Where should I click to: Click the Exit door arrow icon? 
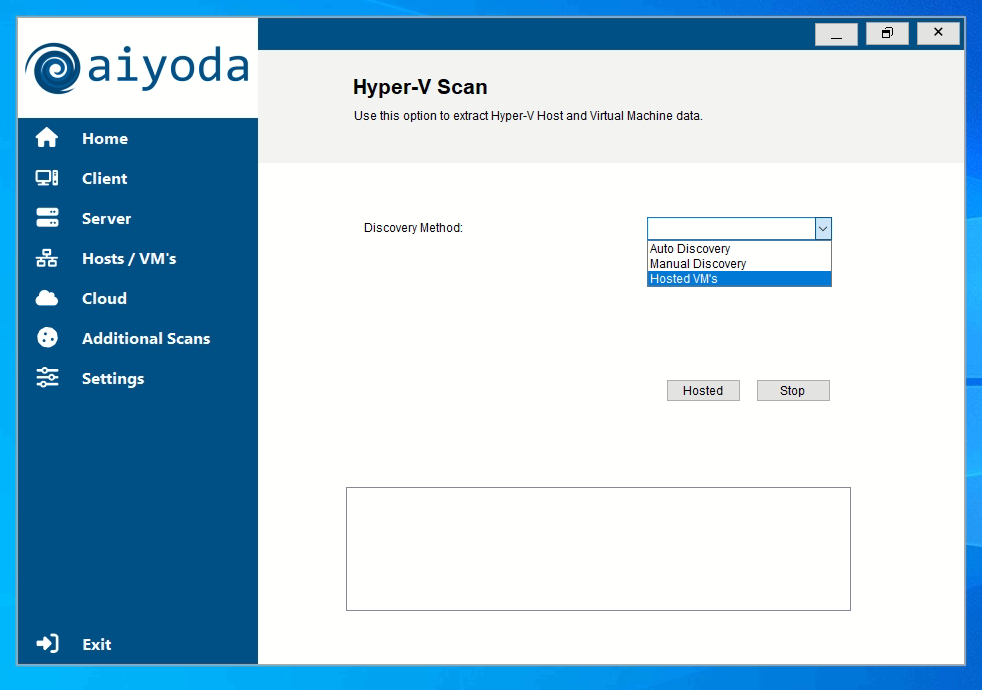pyautogui.click(x=47, y=644)
